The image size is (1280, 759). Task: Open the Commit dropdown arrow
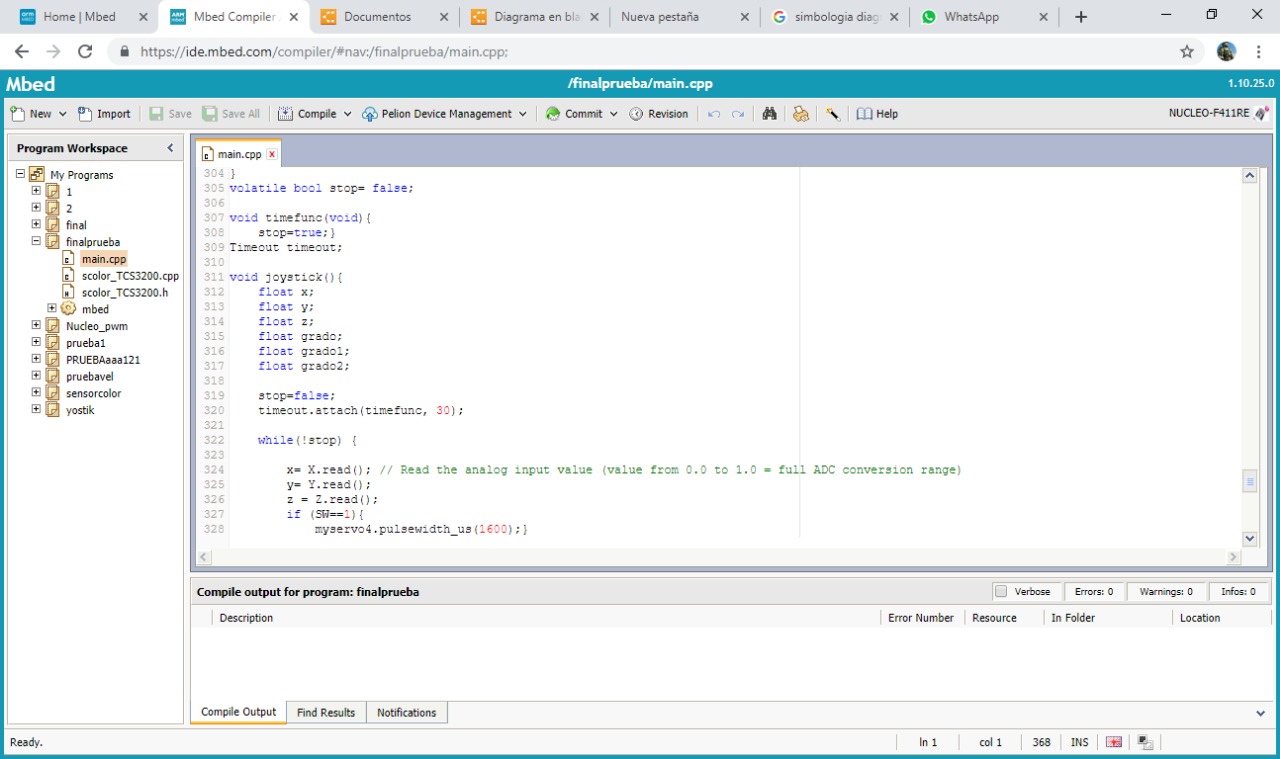tap(613, 114)
